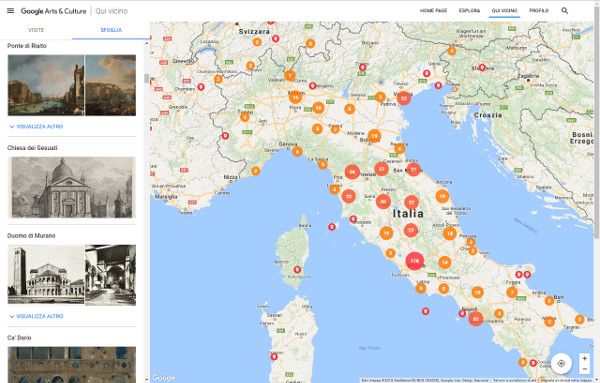
Task: Click the sidebar scrollbar down arrow
Action: pyautogui.click(x=147, y=380)
